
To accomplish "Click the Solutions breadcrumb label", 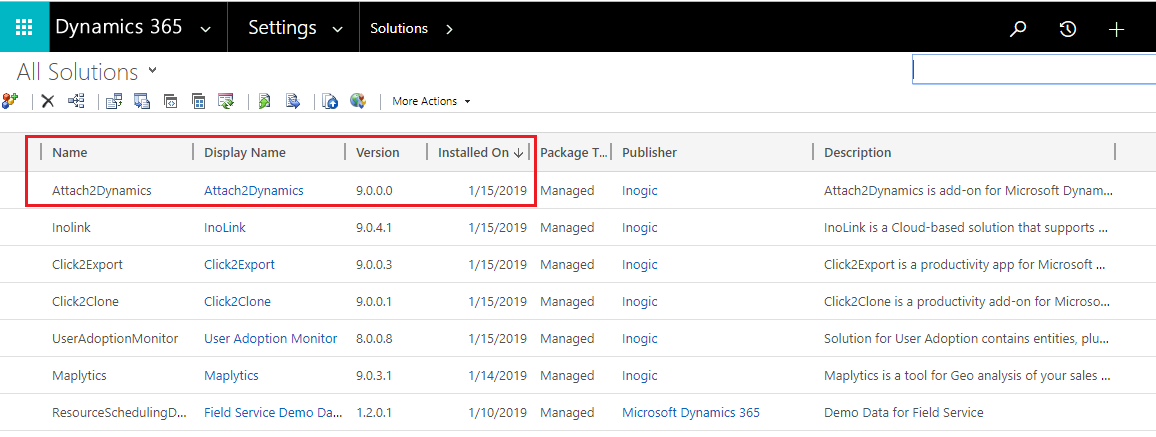I will click(399, 29).
